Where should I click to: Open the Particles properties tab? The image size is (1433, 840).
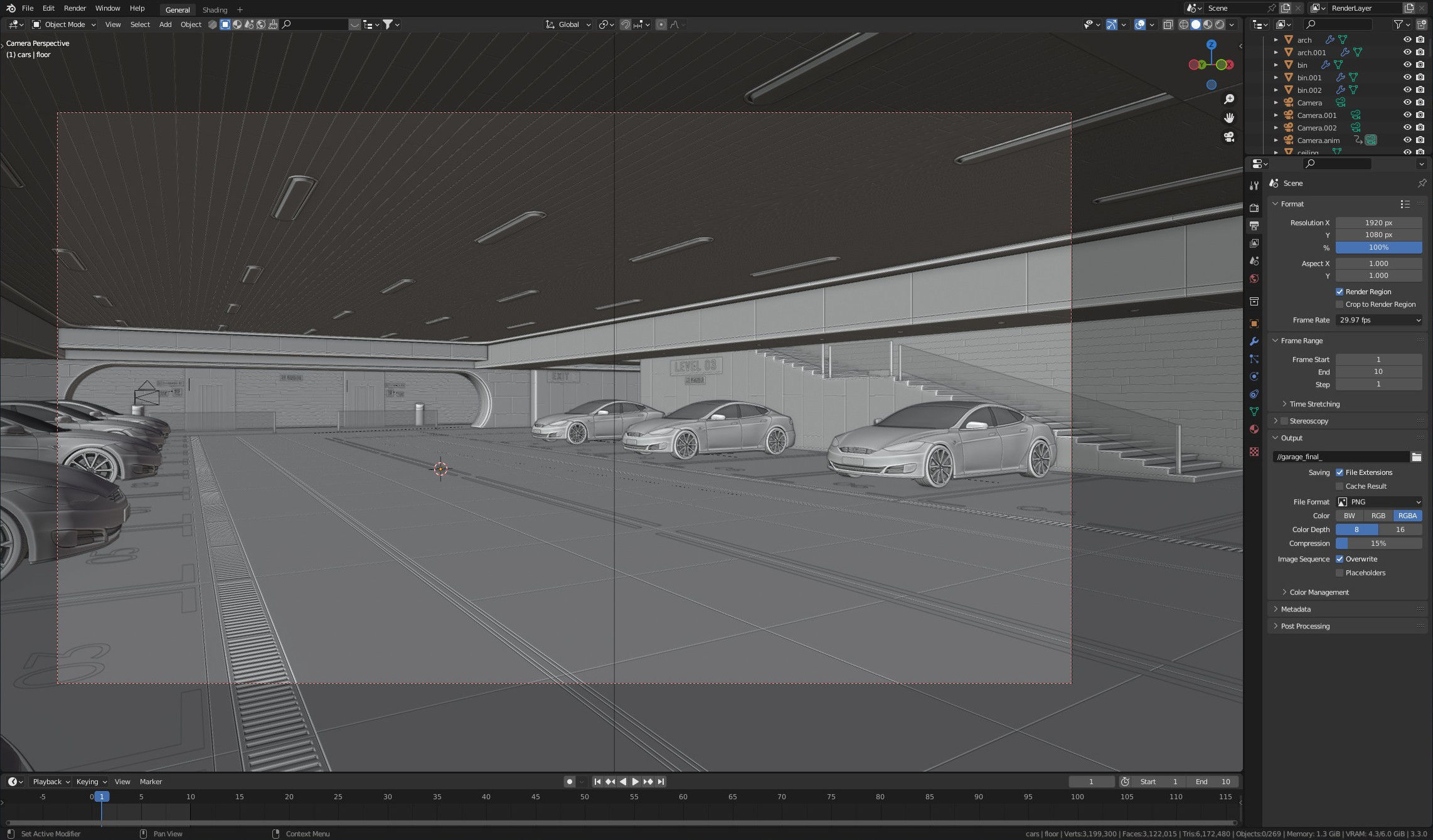pos(1254,359)
